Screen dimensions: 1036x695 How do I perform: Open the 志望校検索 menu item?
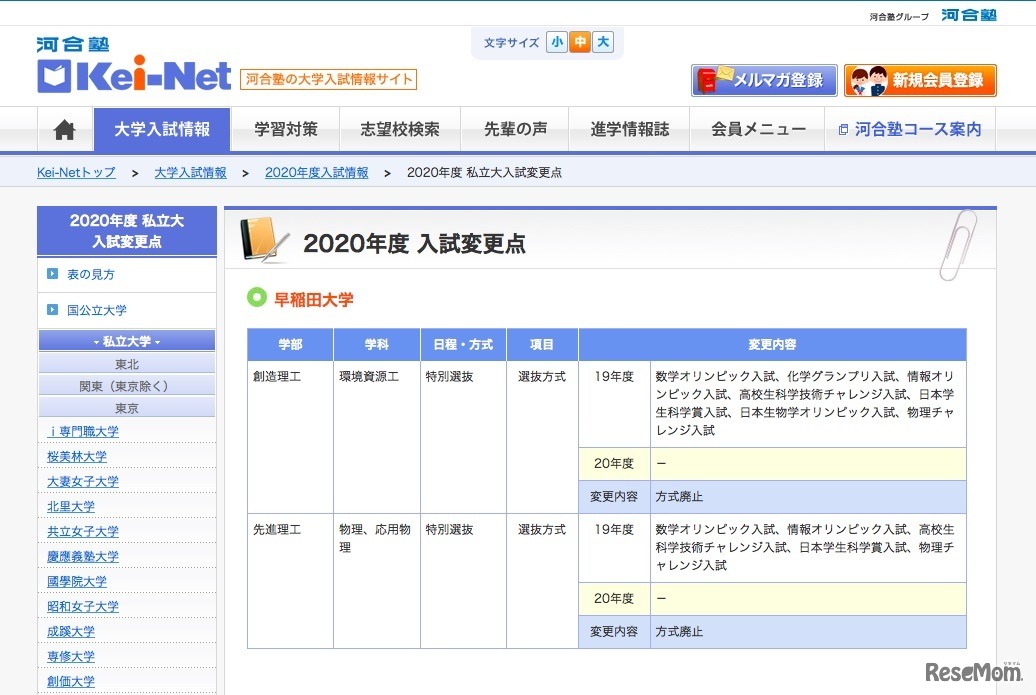pyautogui.click(x=400, y=129)
